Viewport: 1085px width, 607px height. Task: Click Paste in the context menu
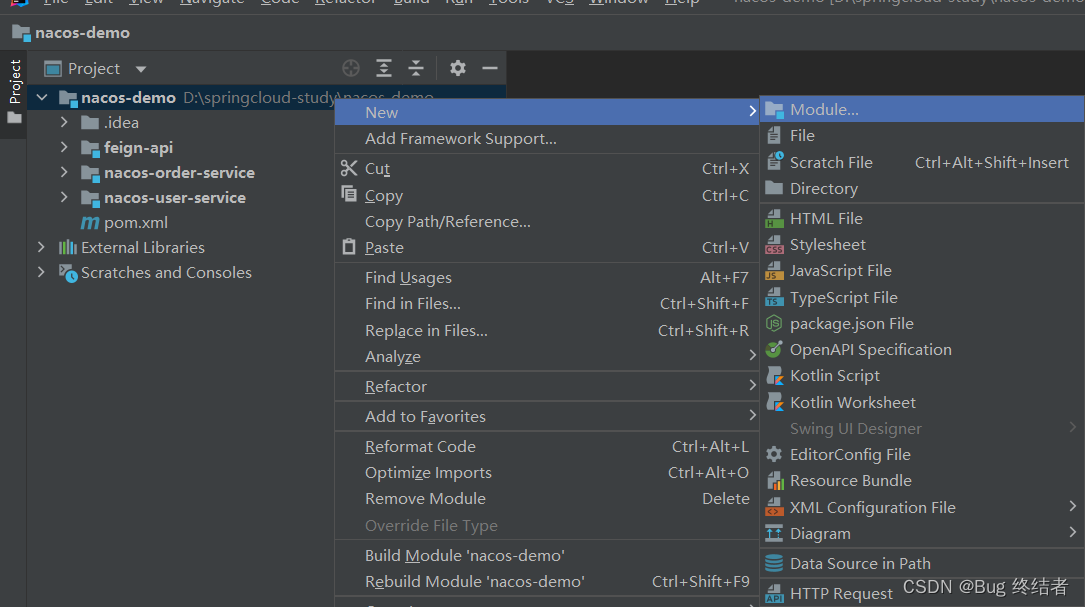(547, 248)
